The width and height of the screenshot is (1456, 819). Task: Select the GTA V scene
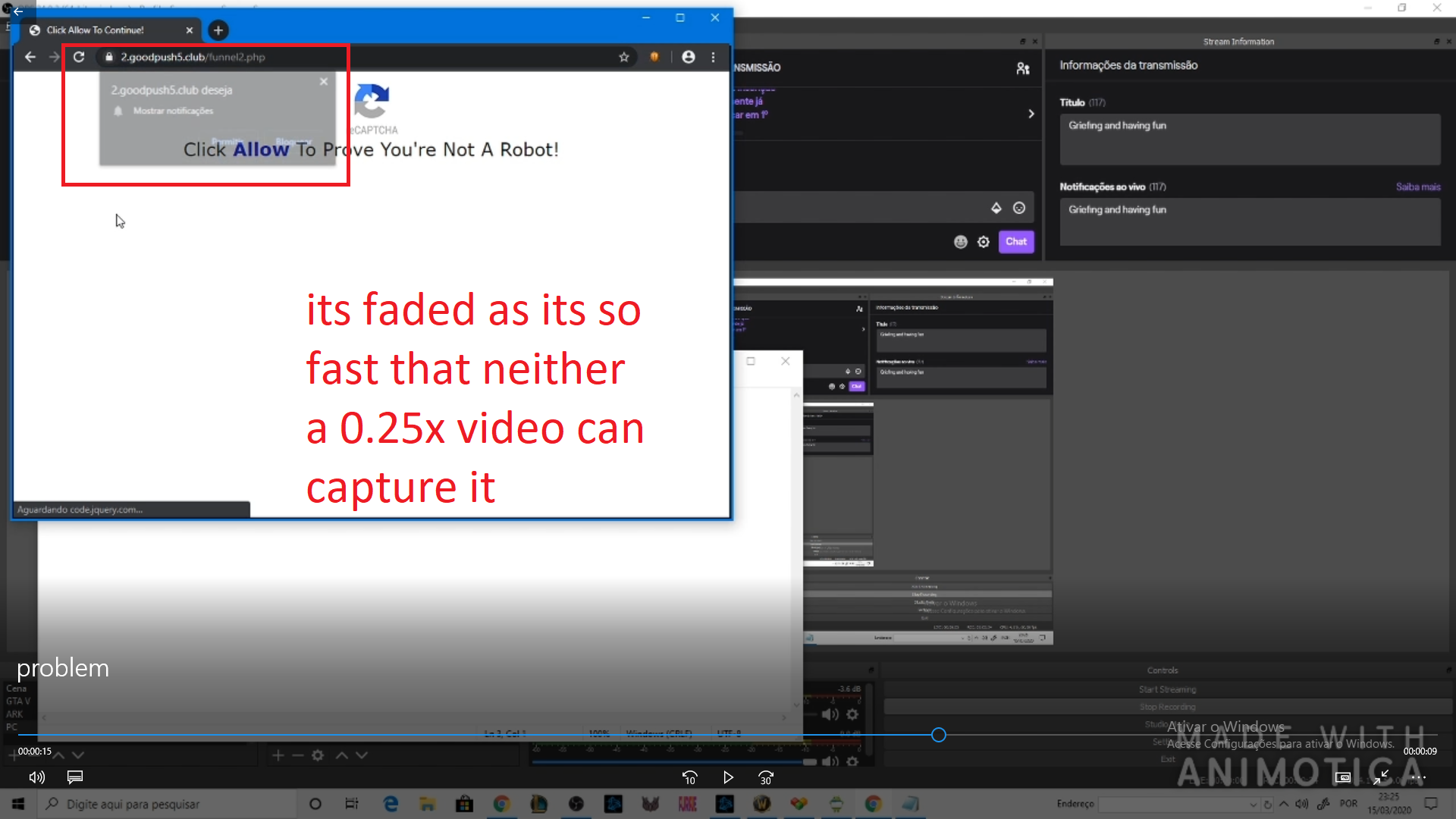(x=18, y=701)
